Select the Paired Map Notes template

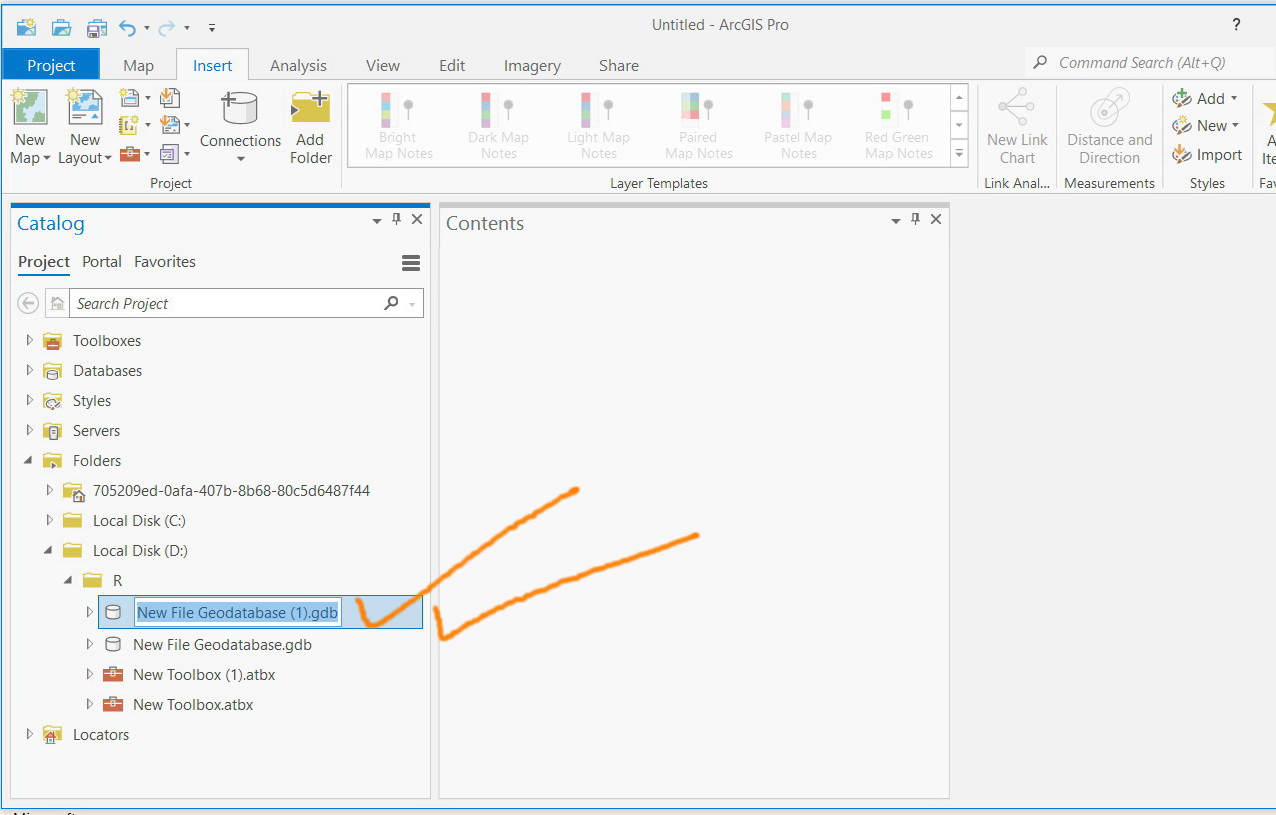pos(698,125)
